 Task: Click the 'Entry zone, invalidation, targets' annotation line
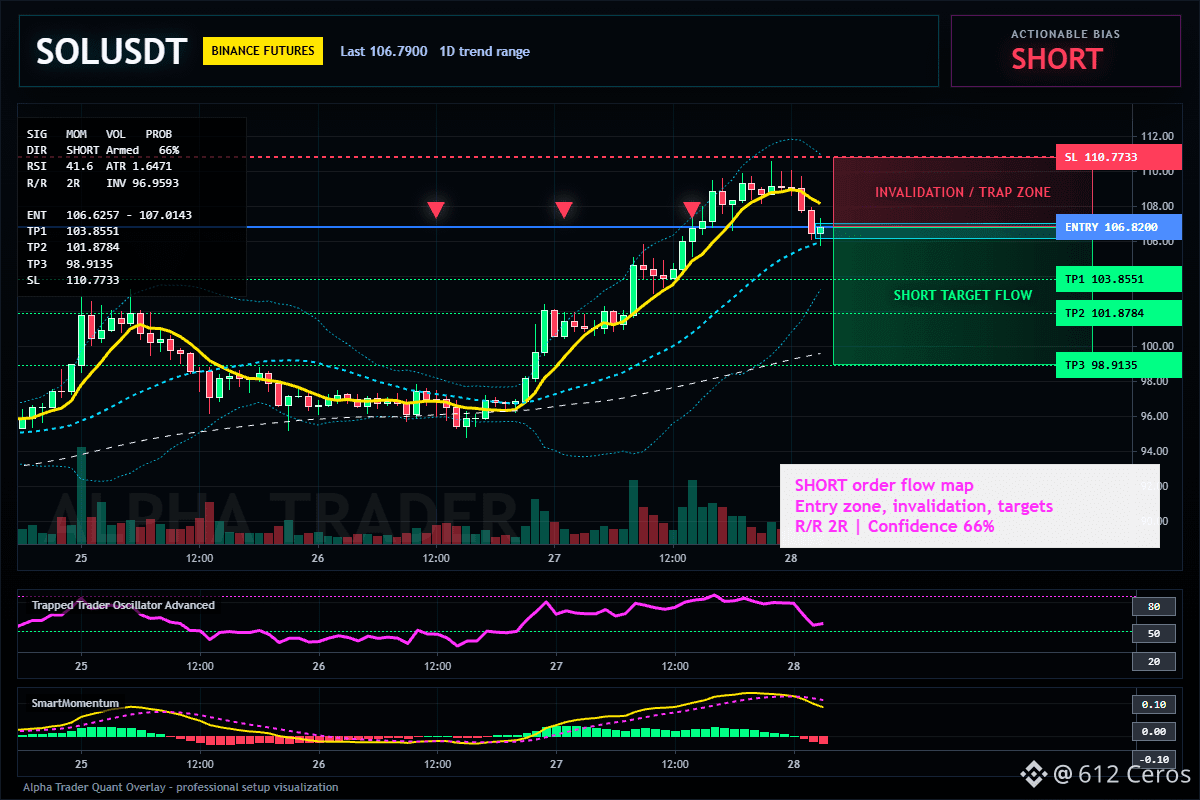(x=923, y=506)
